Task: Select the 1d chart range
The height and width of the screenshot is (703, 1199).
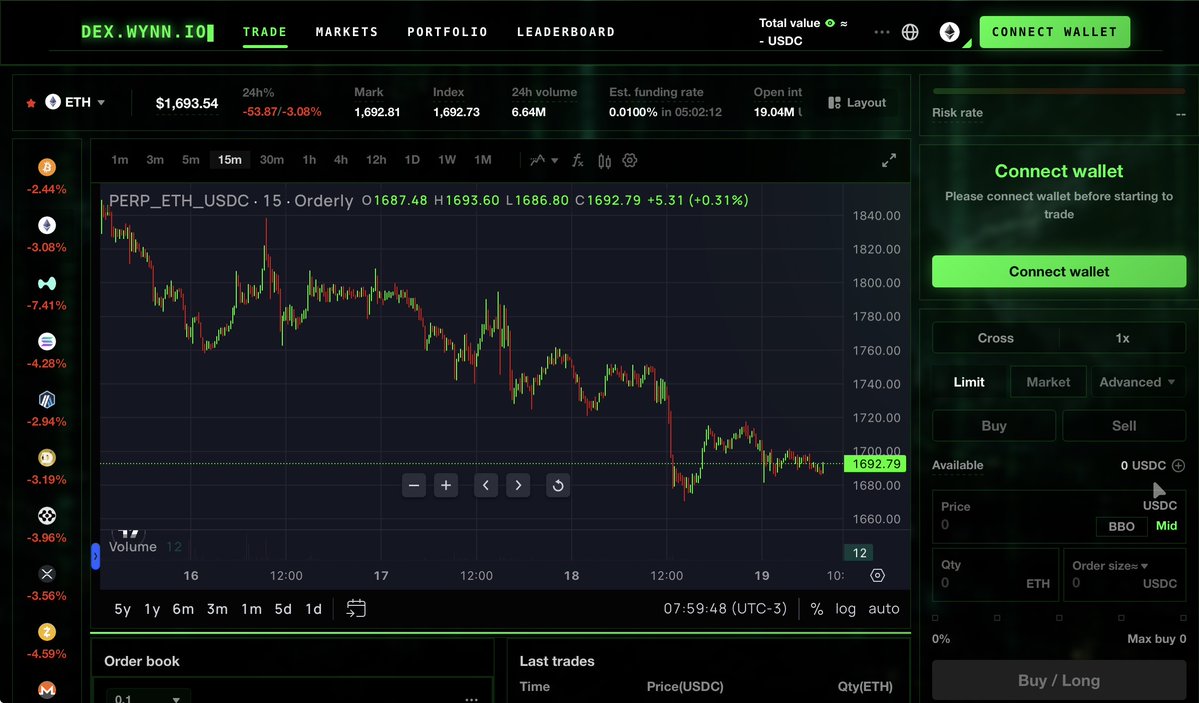Action: [x=314, y=609]
